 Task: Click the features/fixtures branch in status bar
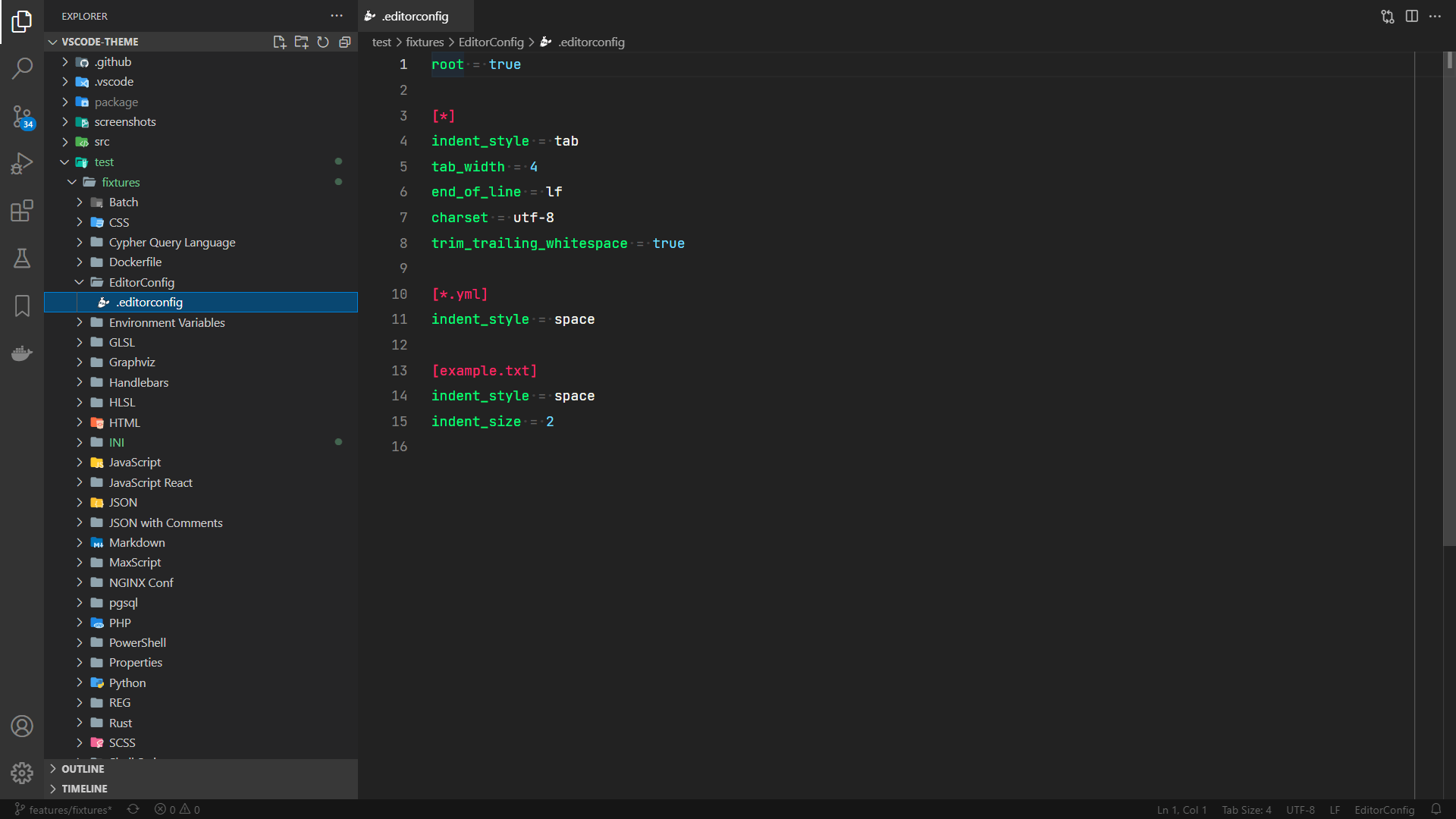pyautogui.click(x=69, y=810)
